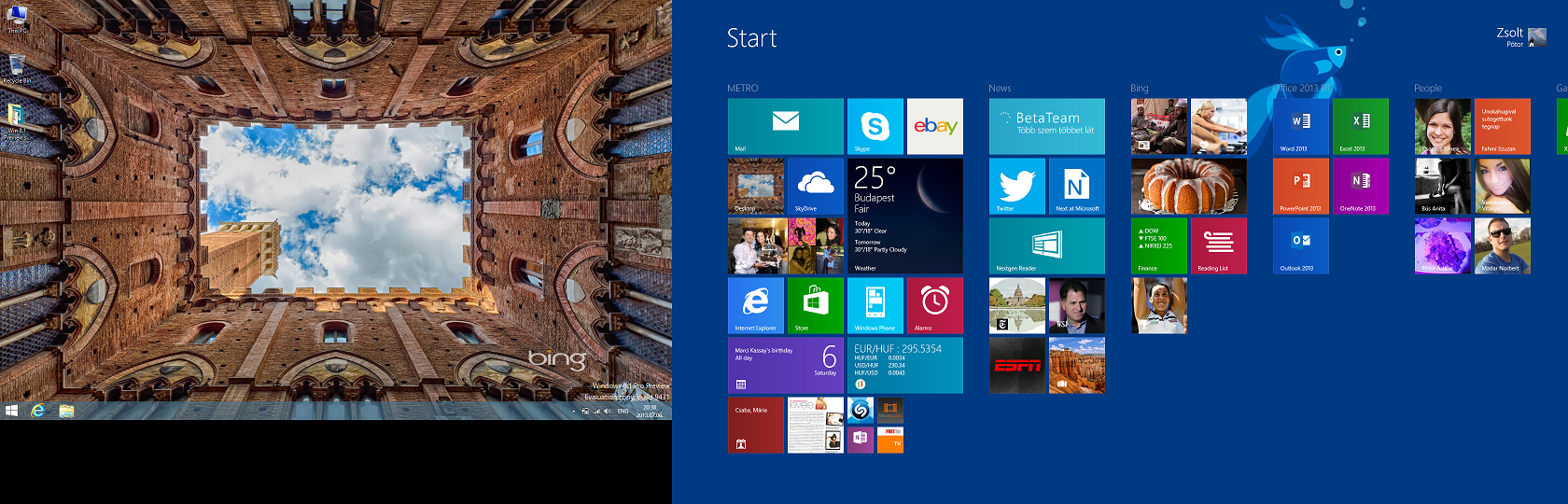Screen dimensions: 1568x504
Task: Open File Explorer from taskbar
Action: [66, 411]
